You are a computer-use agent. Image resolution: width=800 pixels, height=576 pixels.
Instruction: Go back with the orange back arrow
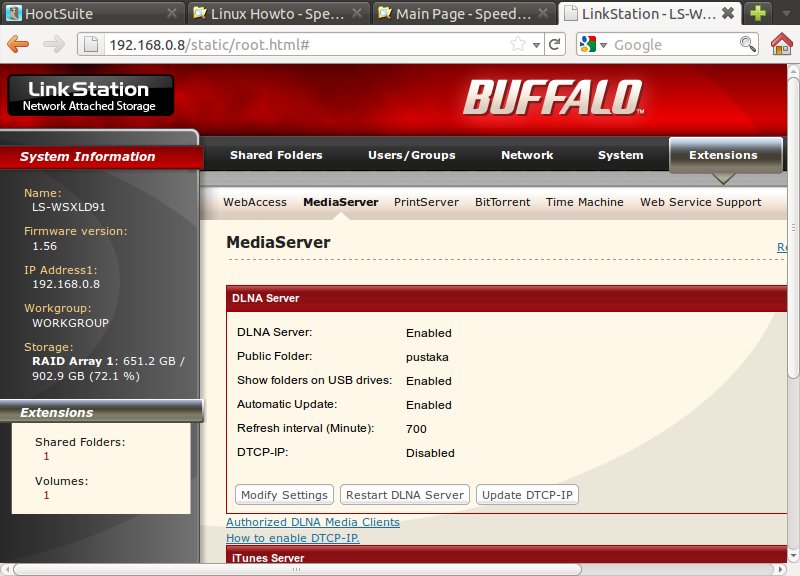(x=18, y=44)
